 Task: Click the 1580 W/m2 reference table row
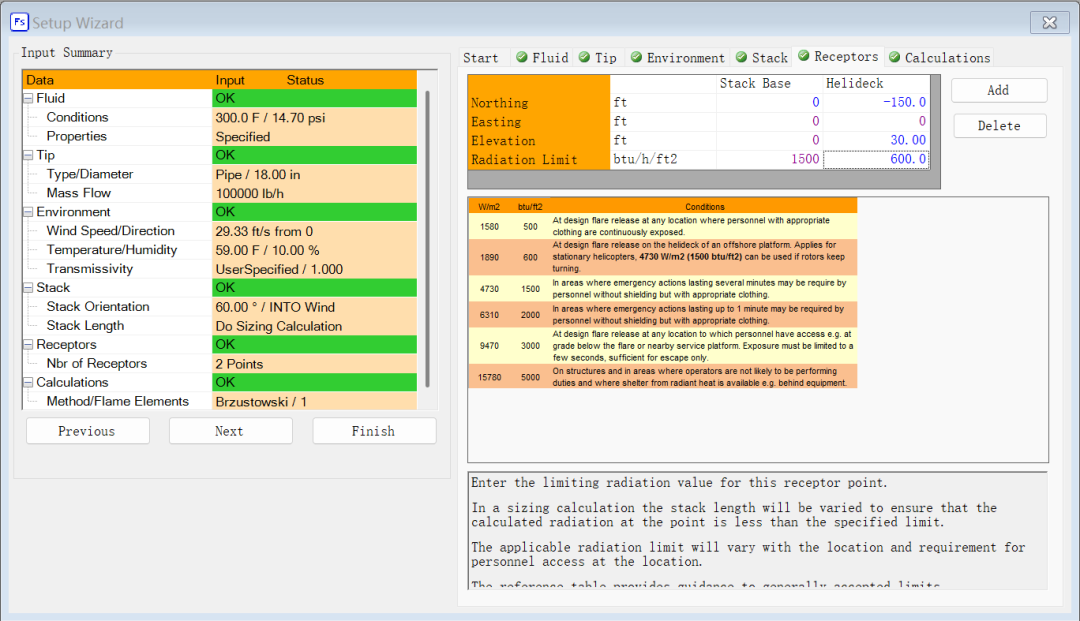pos(663,226)
